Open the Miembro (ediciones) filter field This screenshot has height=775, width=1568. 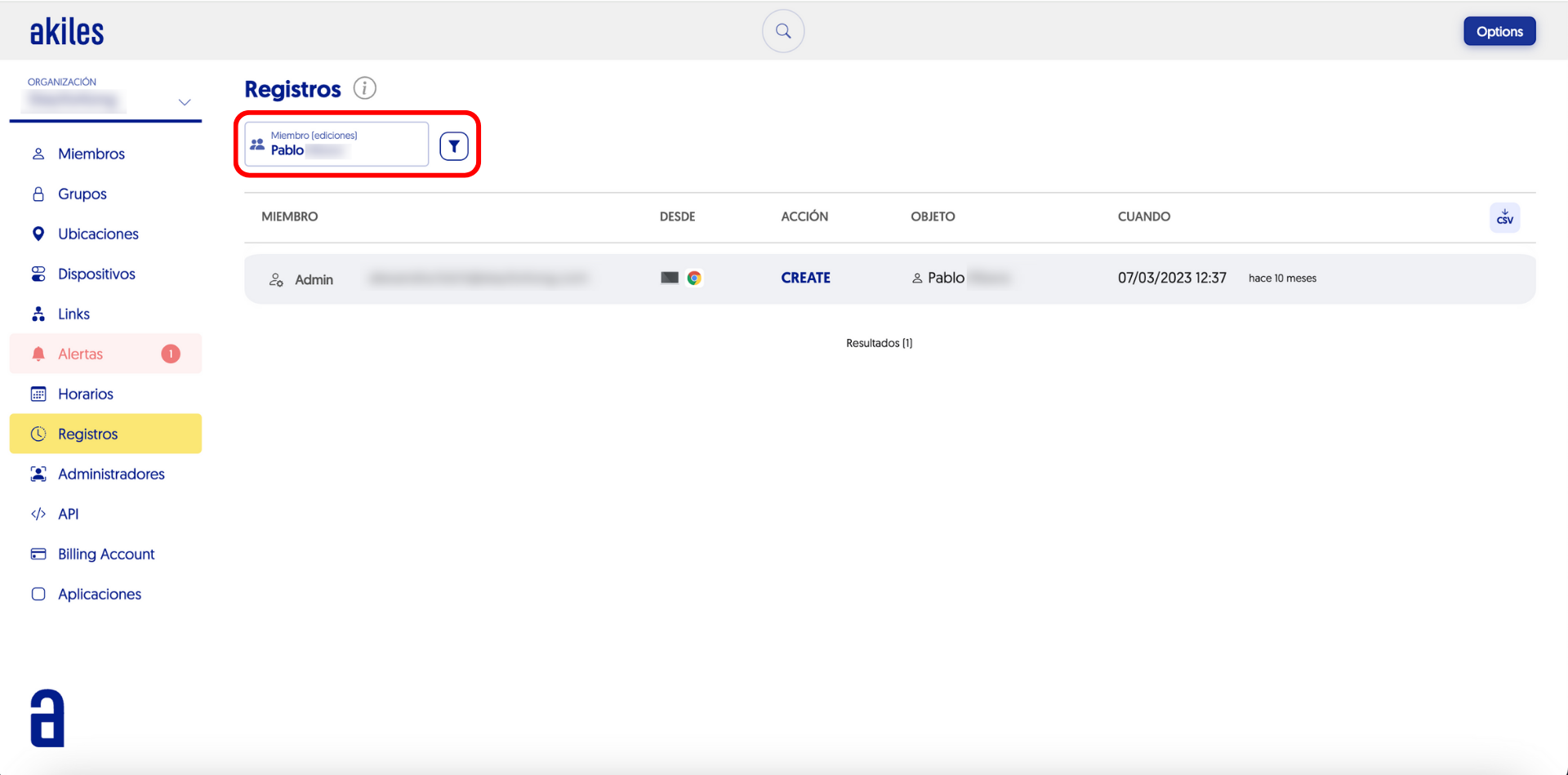336,145
